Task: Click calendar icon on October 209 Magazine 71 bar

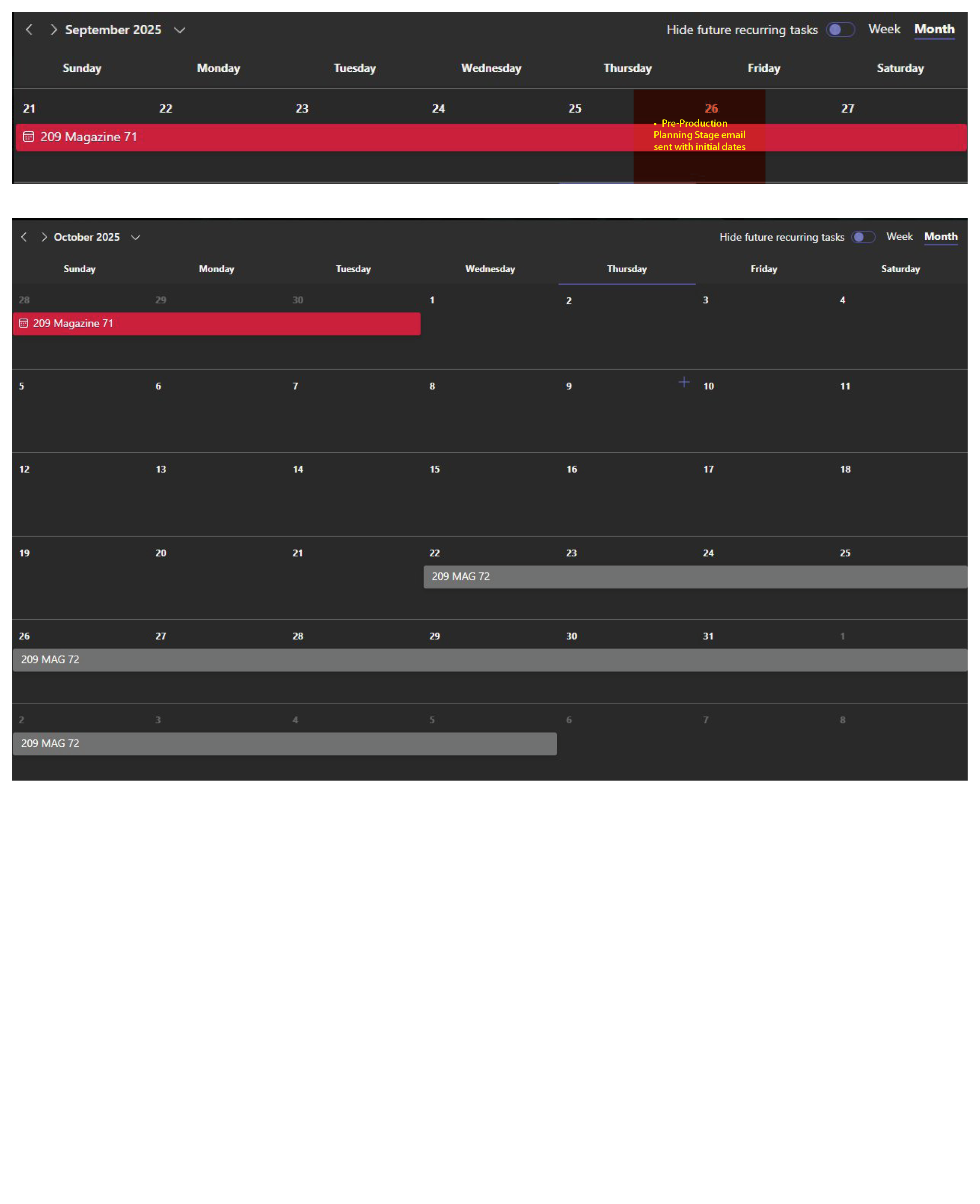Action: (x=23, y=324)
